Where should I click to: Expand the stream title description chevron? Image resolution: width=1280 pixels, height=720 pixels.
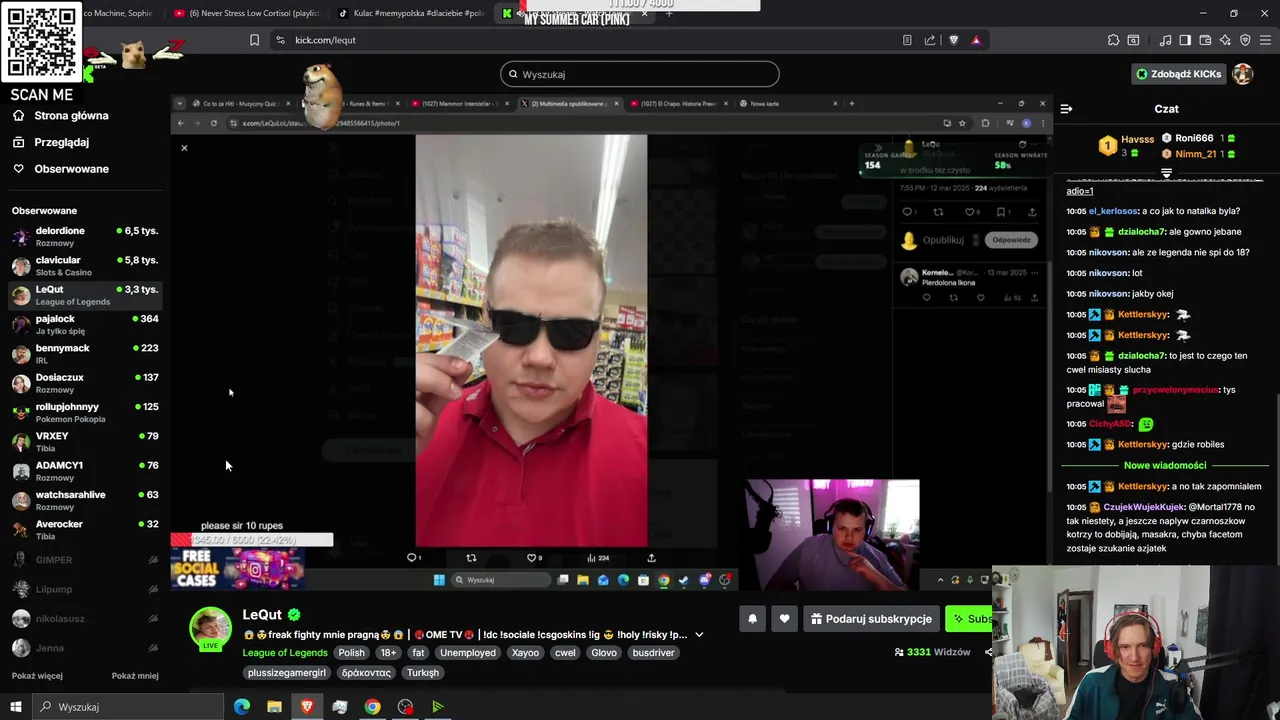coord(699,635)
